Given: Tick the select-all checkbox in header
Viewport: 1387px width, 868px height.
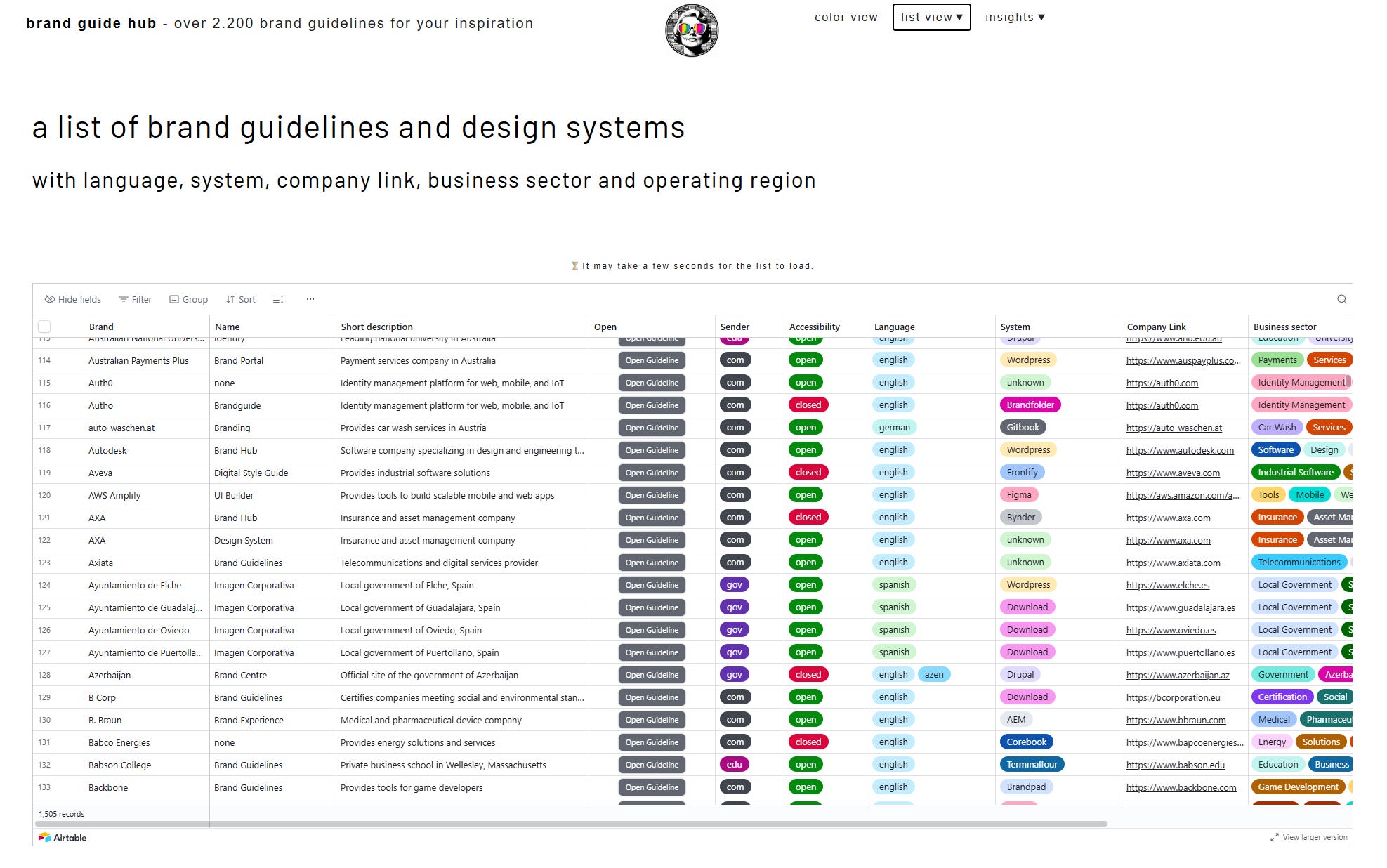Looking at the screenshot, I should click(44, 327).
